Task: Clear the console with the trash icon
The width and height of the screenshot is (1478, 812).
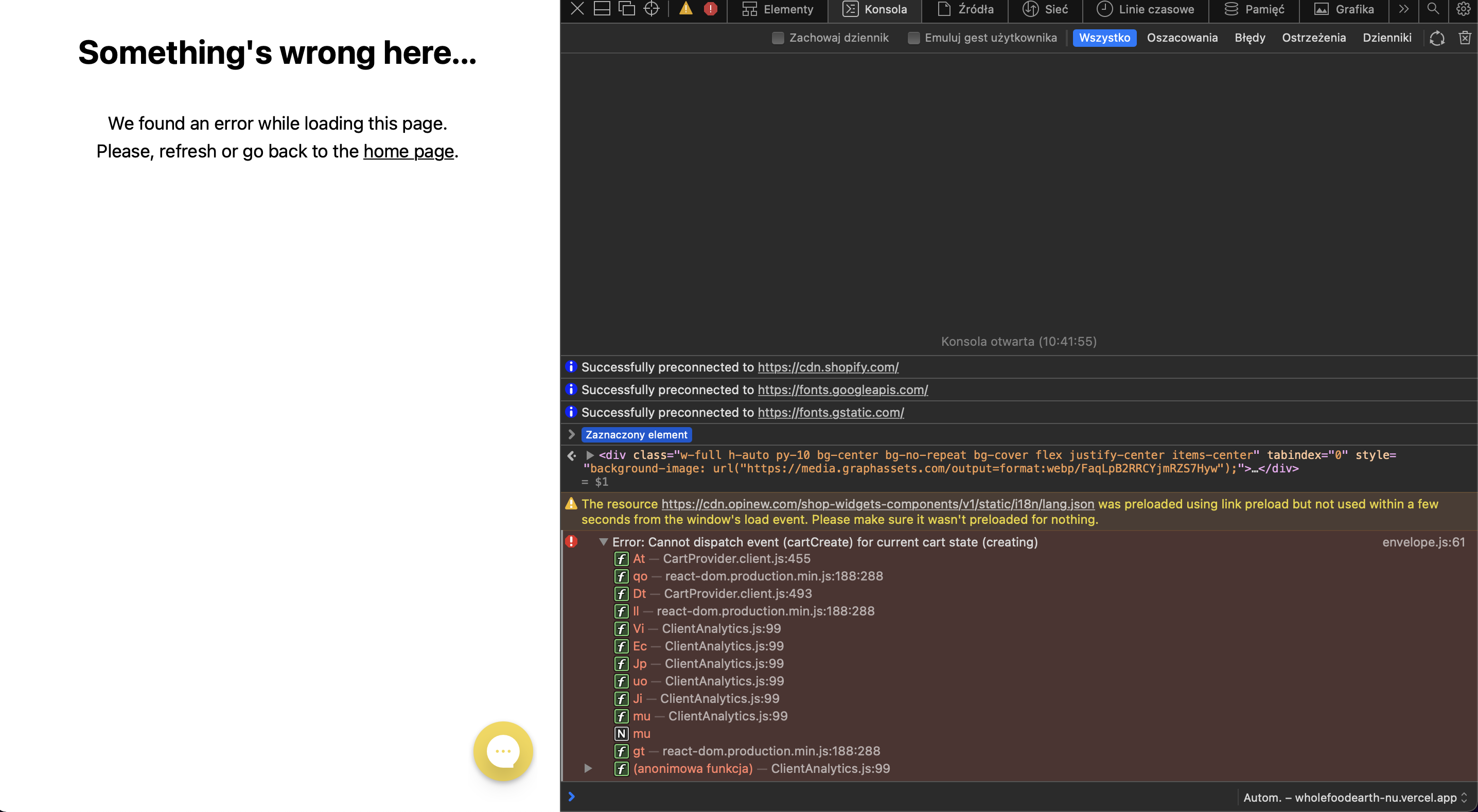Action: (x=1465, y=38)
